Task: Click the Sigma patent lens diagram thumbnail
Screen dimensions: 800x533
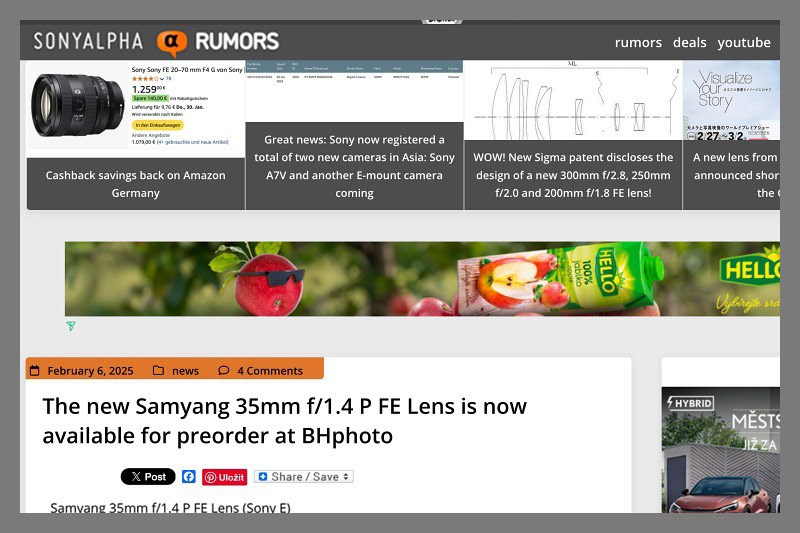Action: pos(573,100)
